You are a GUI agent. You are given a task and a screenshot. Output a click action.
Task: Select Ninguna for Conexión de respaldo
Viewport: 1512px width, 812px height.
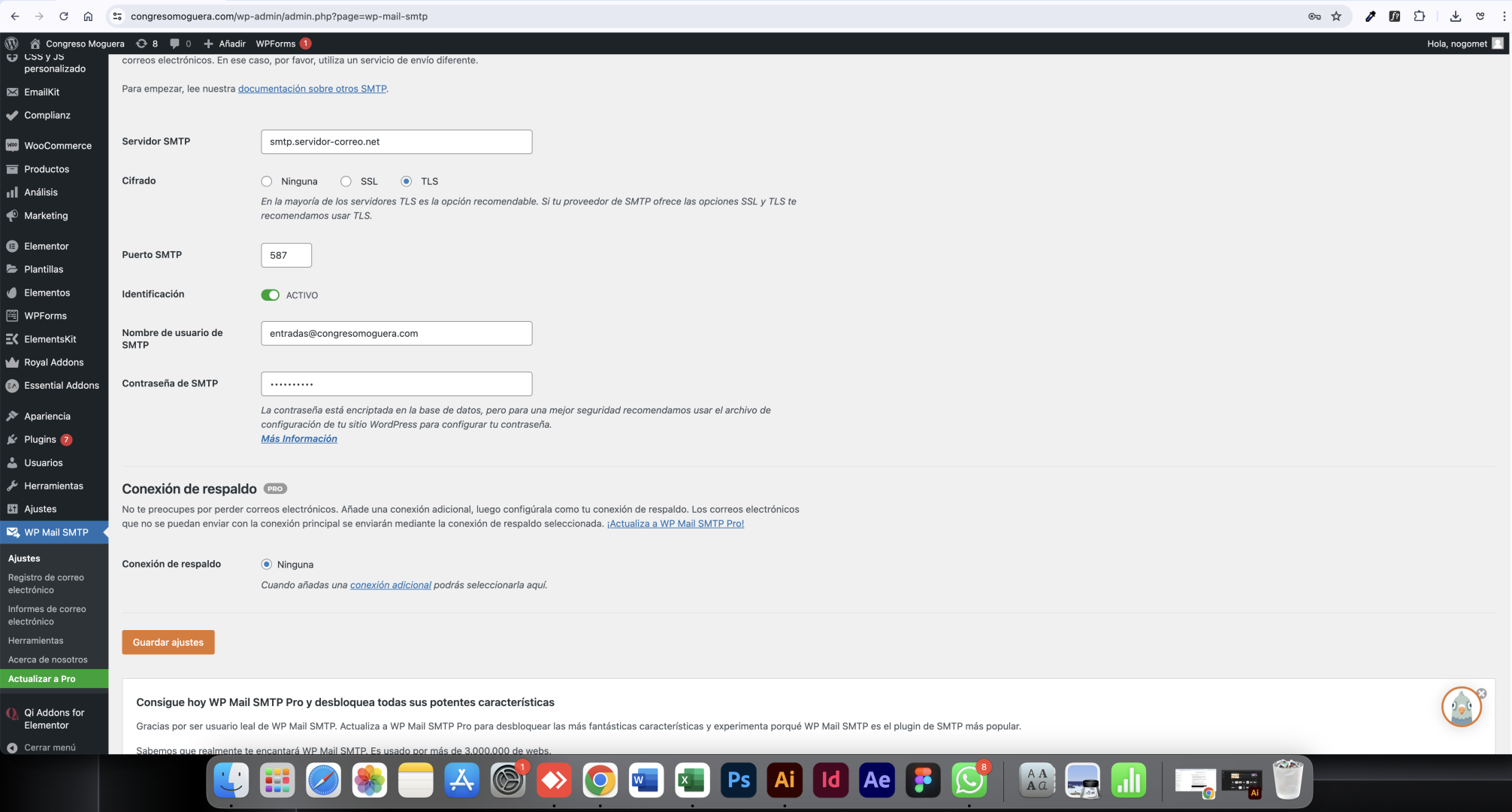tap(266, 564)
